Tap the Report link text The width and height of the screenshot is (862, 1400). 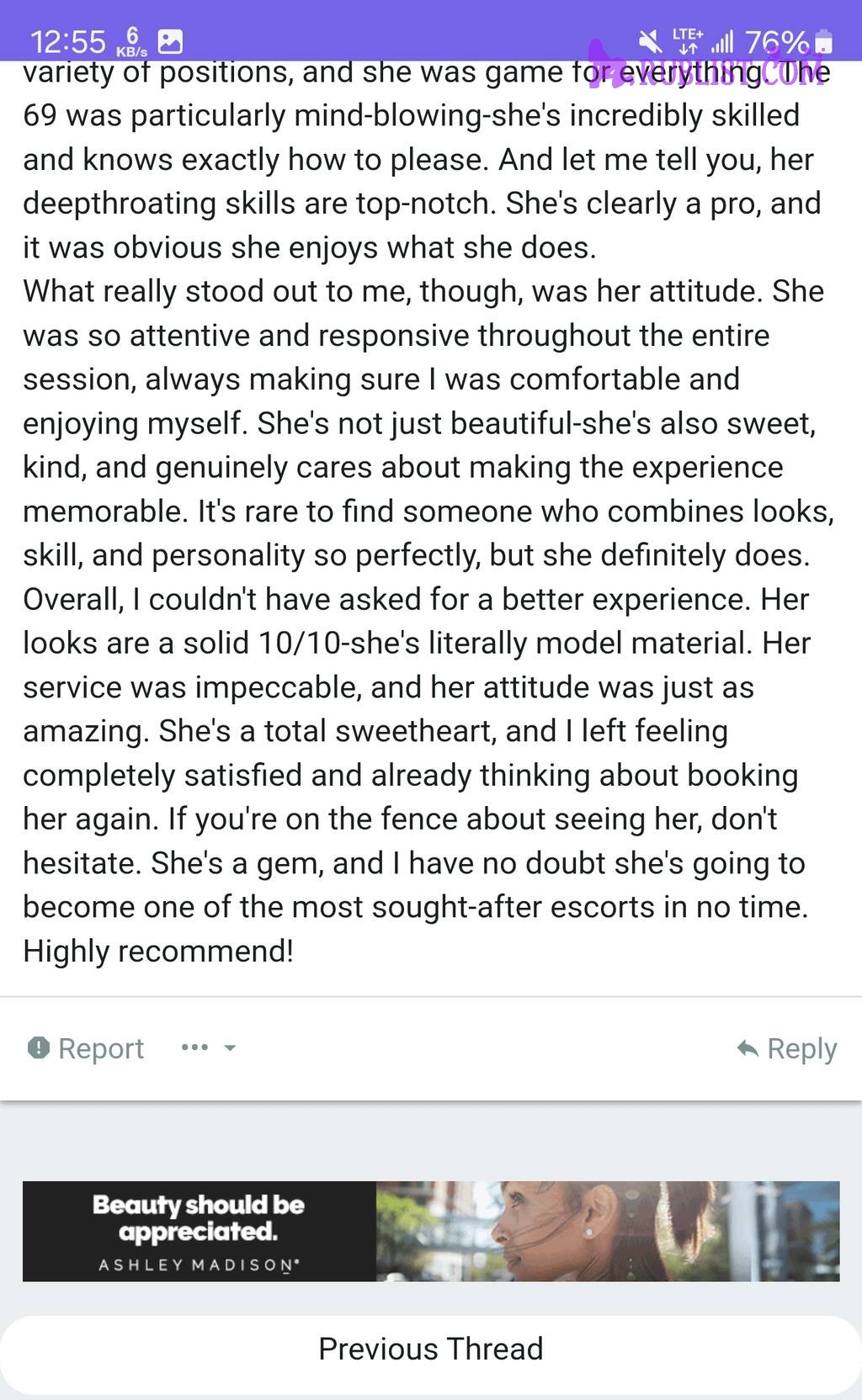[x=101, y=1048]
